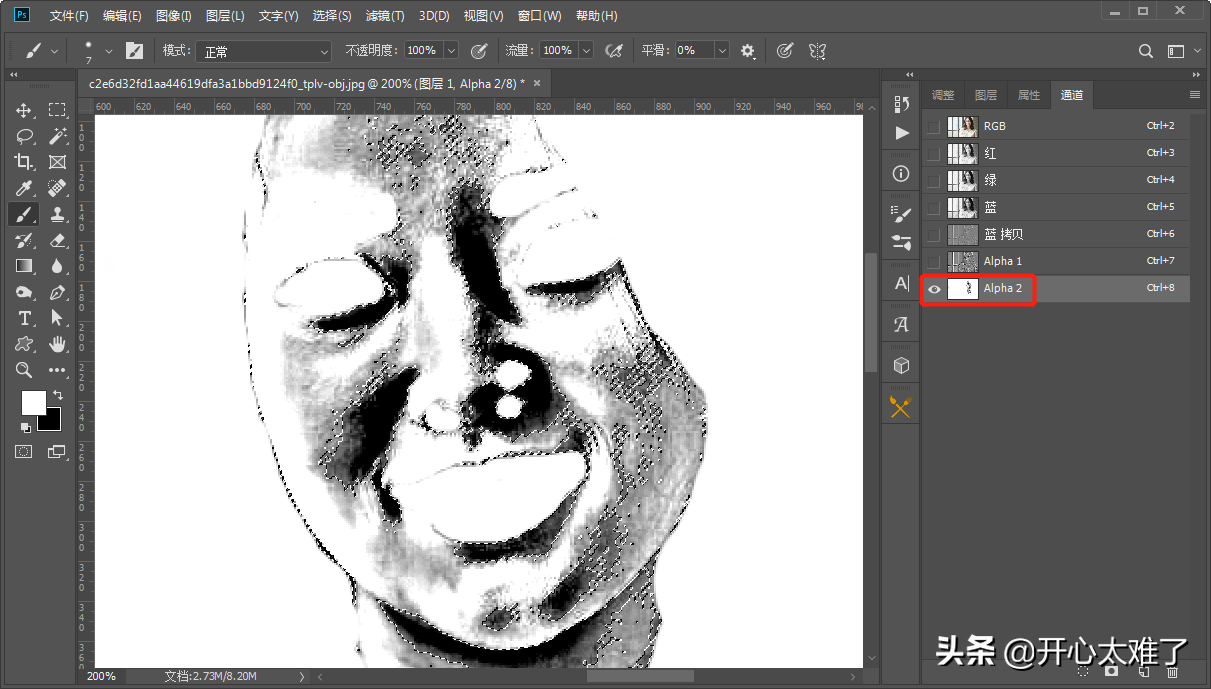The height and width of the screenshot is (689, 1211).
Task: Select the Path Selection tool
Action: 57,318
